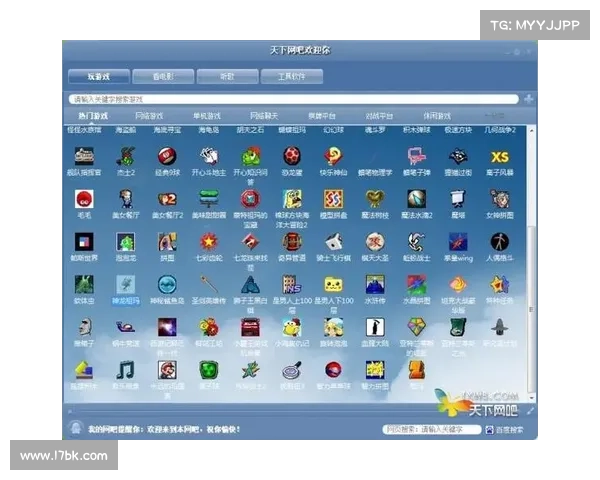Launch the frying pan game icon
This screenshot has width=600, height=480.
pos(292,370)
